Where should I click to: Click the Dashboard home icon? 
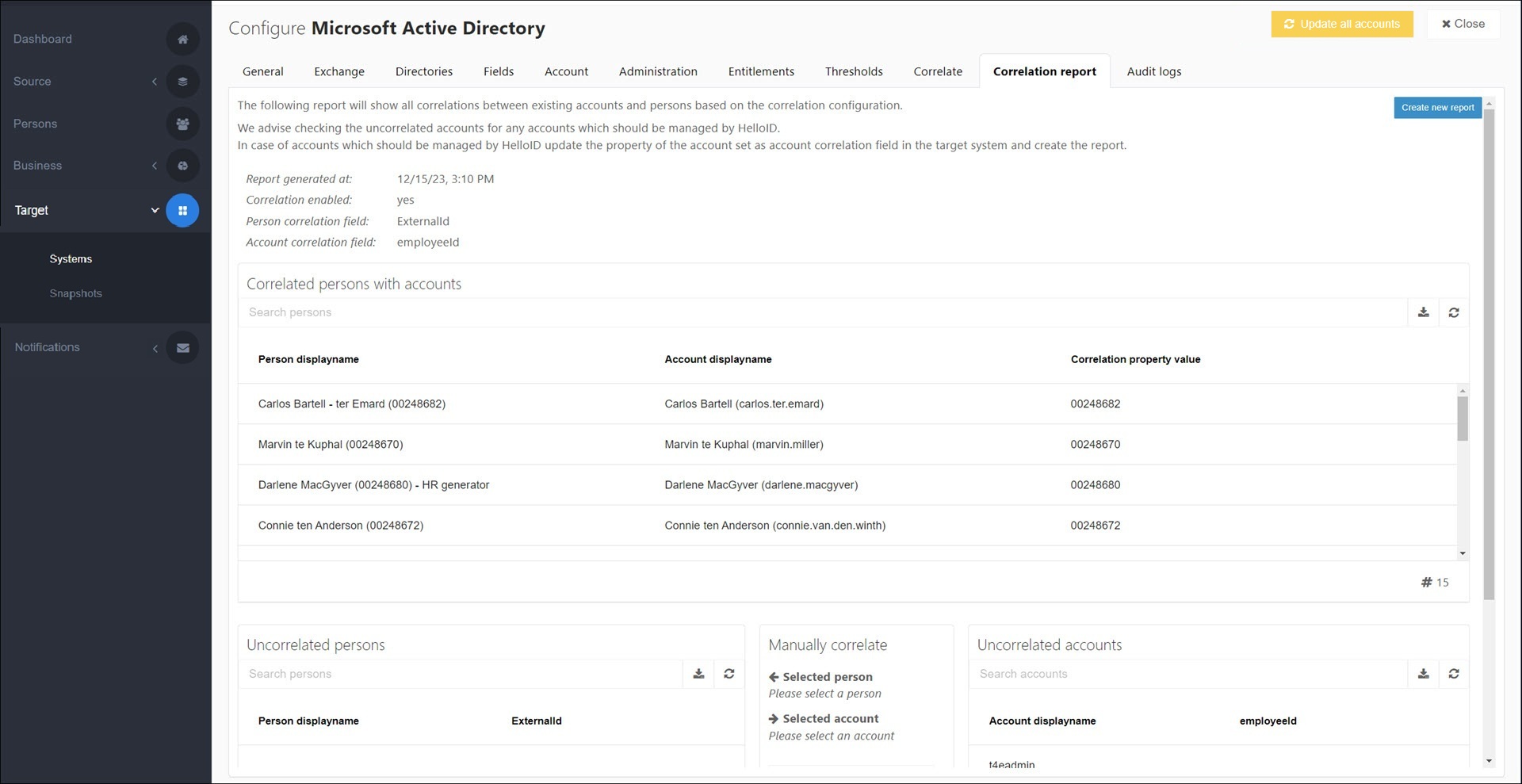[x=182, y=39]
